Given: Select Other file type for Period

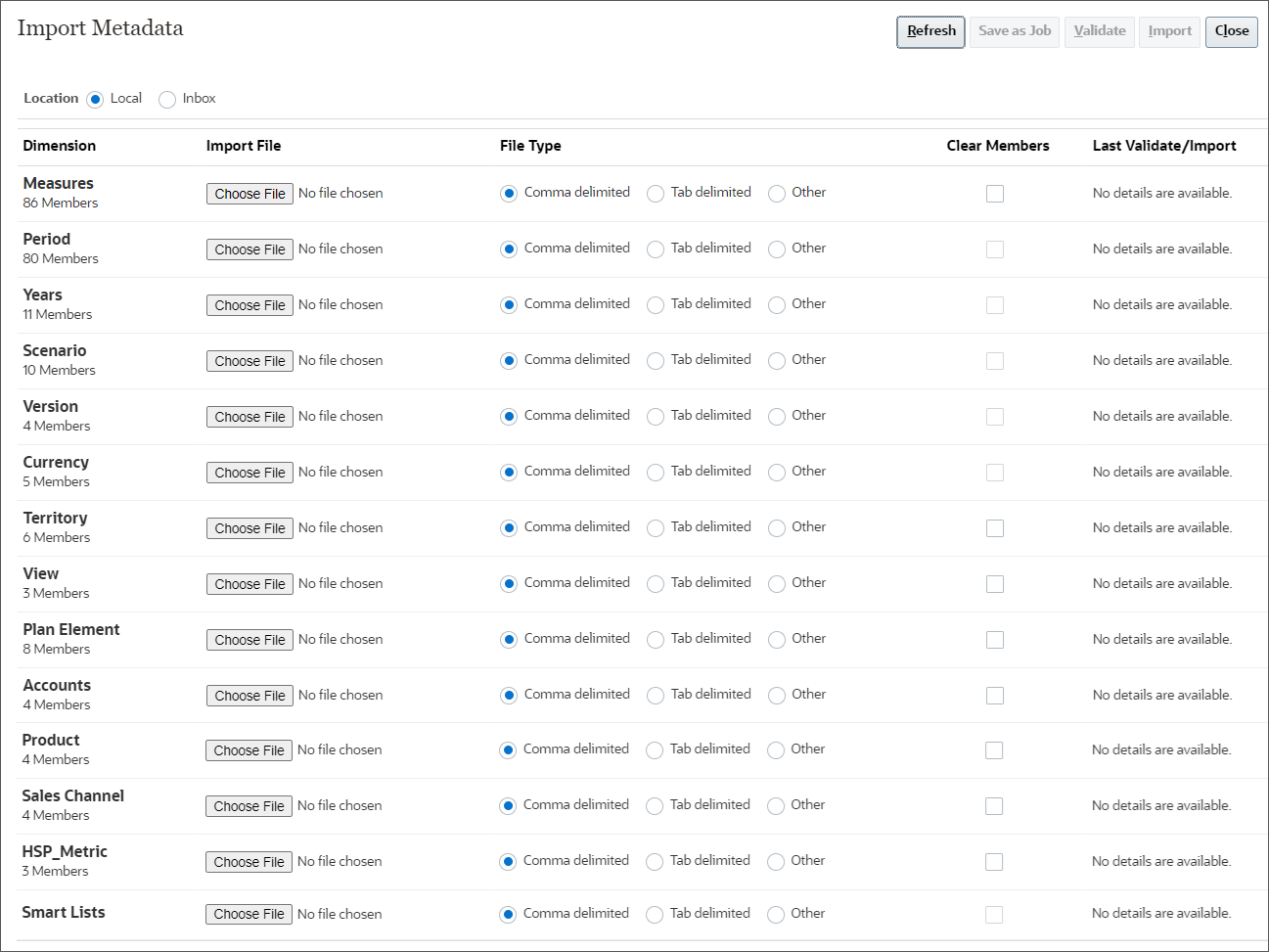Looking at the screenshot, I should coord(776,249).
